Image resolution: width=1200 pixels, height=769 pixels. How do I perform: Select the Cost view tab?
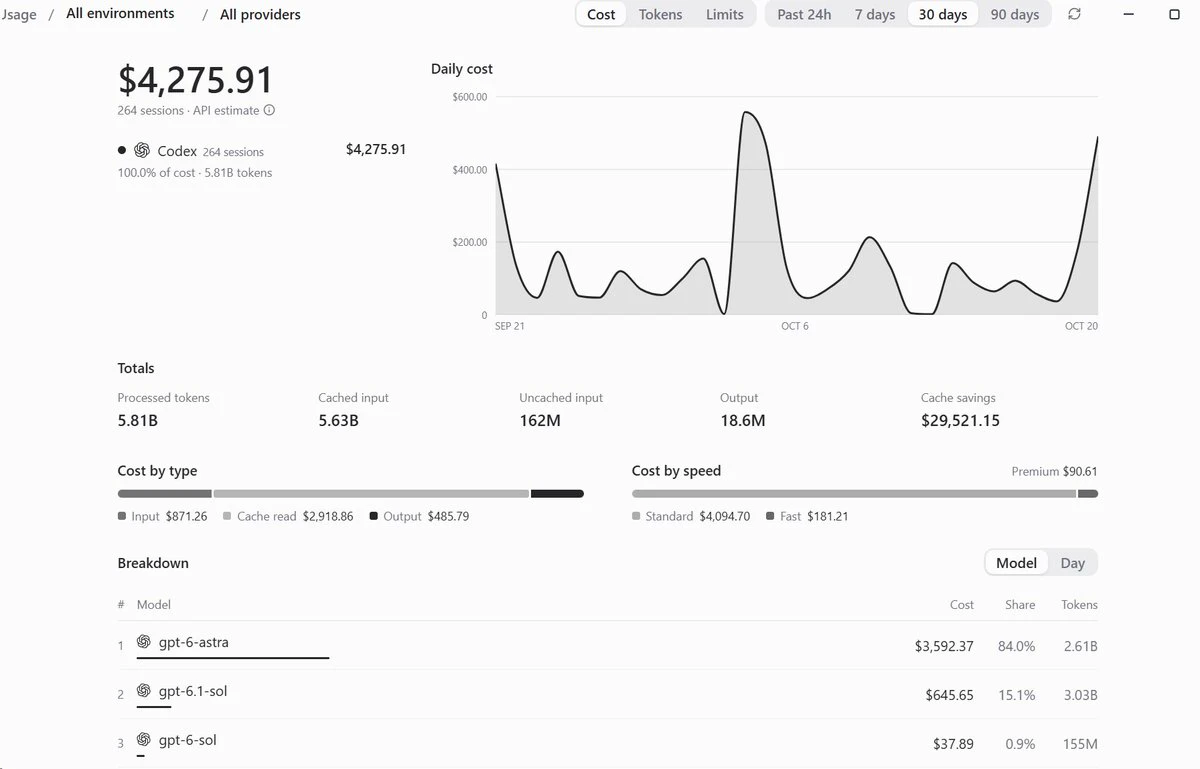601,14
